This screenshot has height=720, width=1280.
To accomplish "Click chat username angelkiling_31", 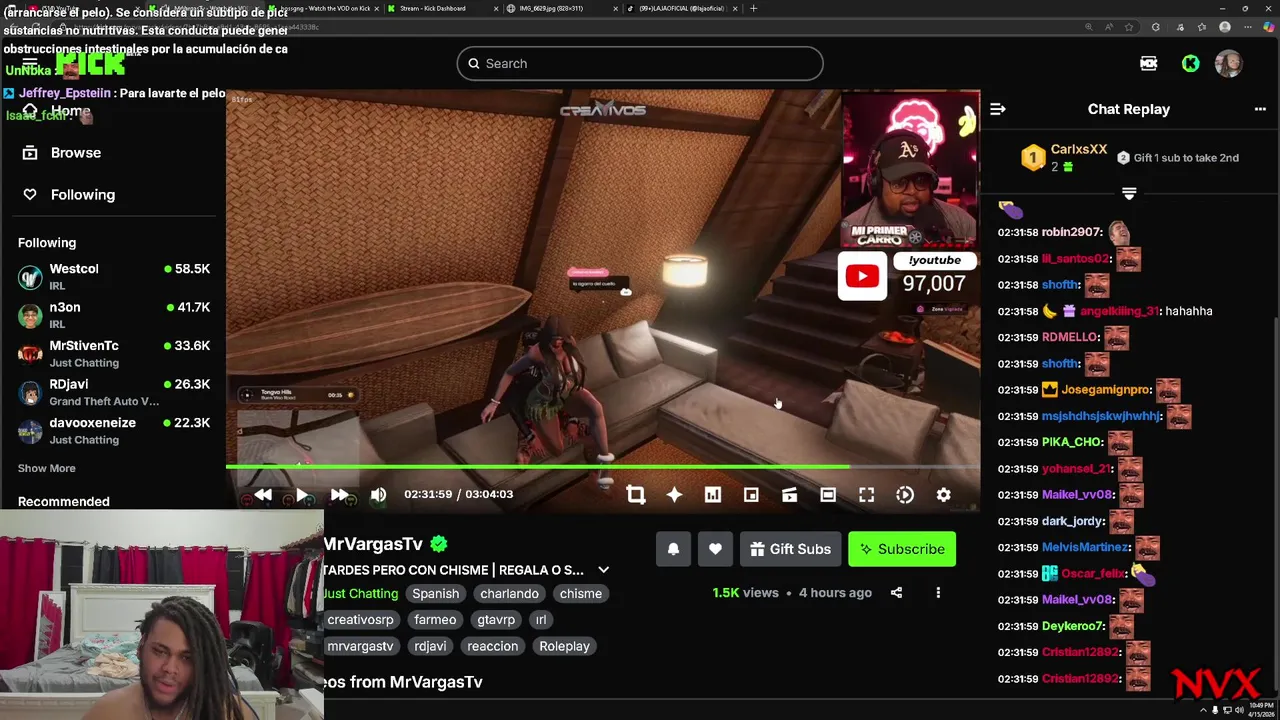I will pyautogui.click(x=1119, y=311).
